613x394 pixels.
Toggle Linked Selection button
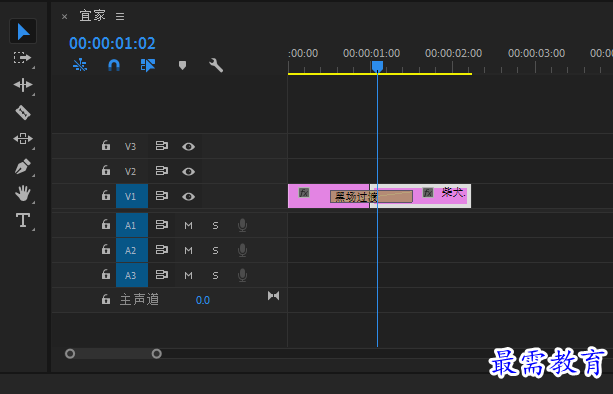point(148,65)
